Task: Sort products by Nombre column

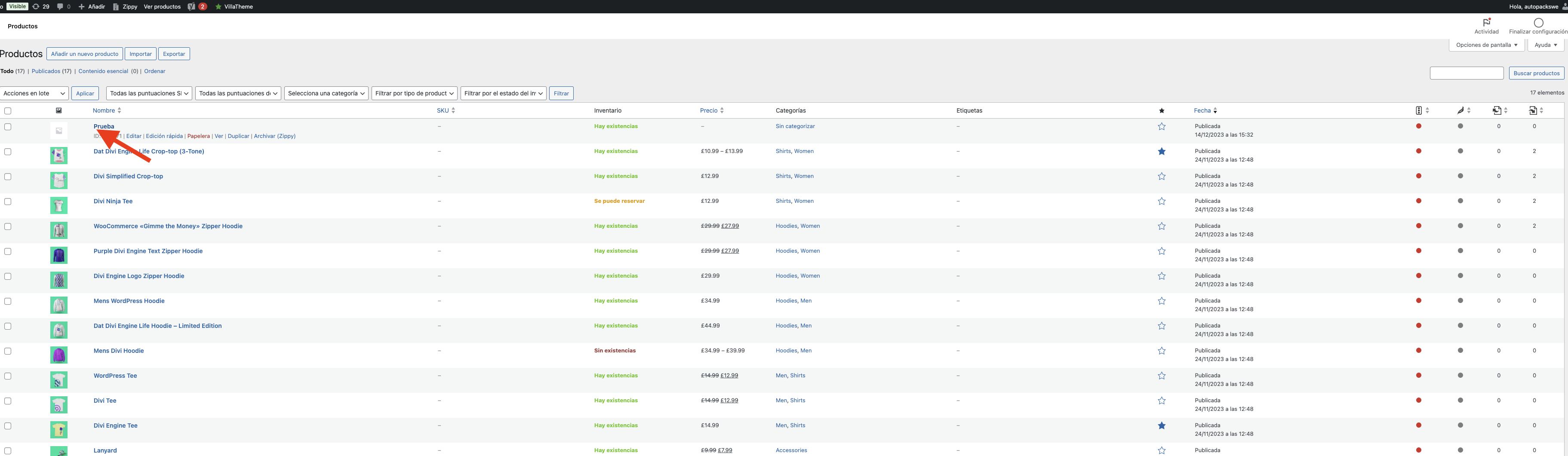Action: pos(107,110)
